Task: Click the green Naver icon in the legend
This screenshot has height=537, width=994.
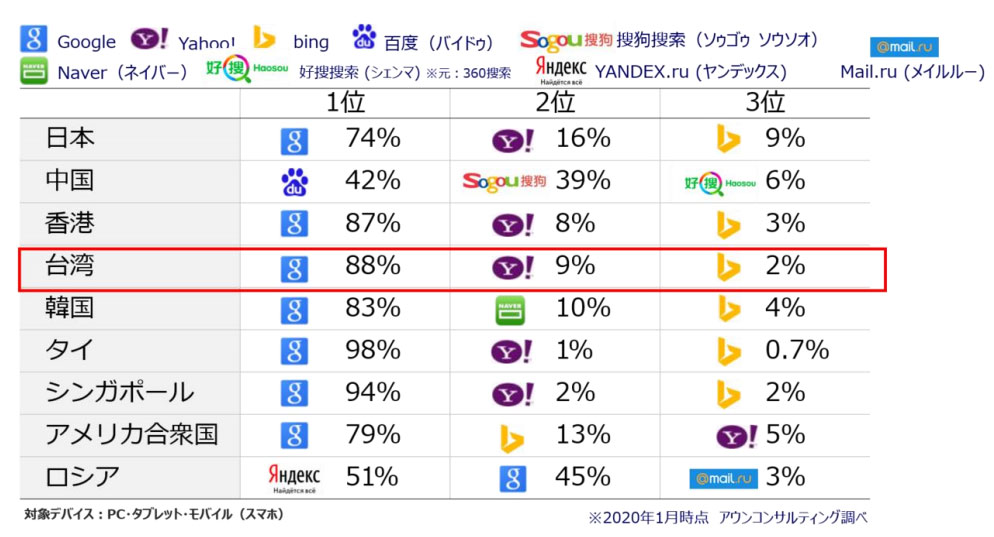Action: (34, 71)
